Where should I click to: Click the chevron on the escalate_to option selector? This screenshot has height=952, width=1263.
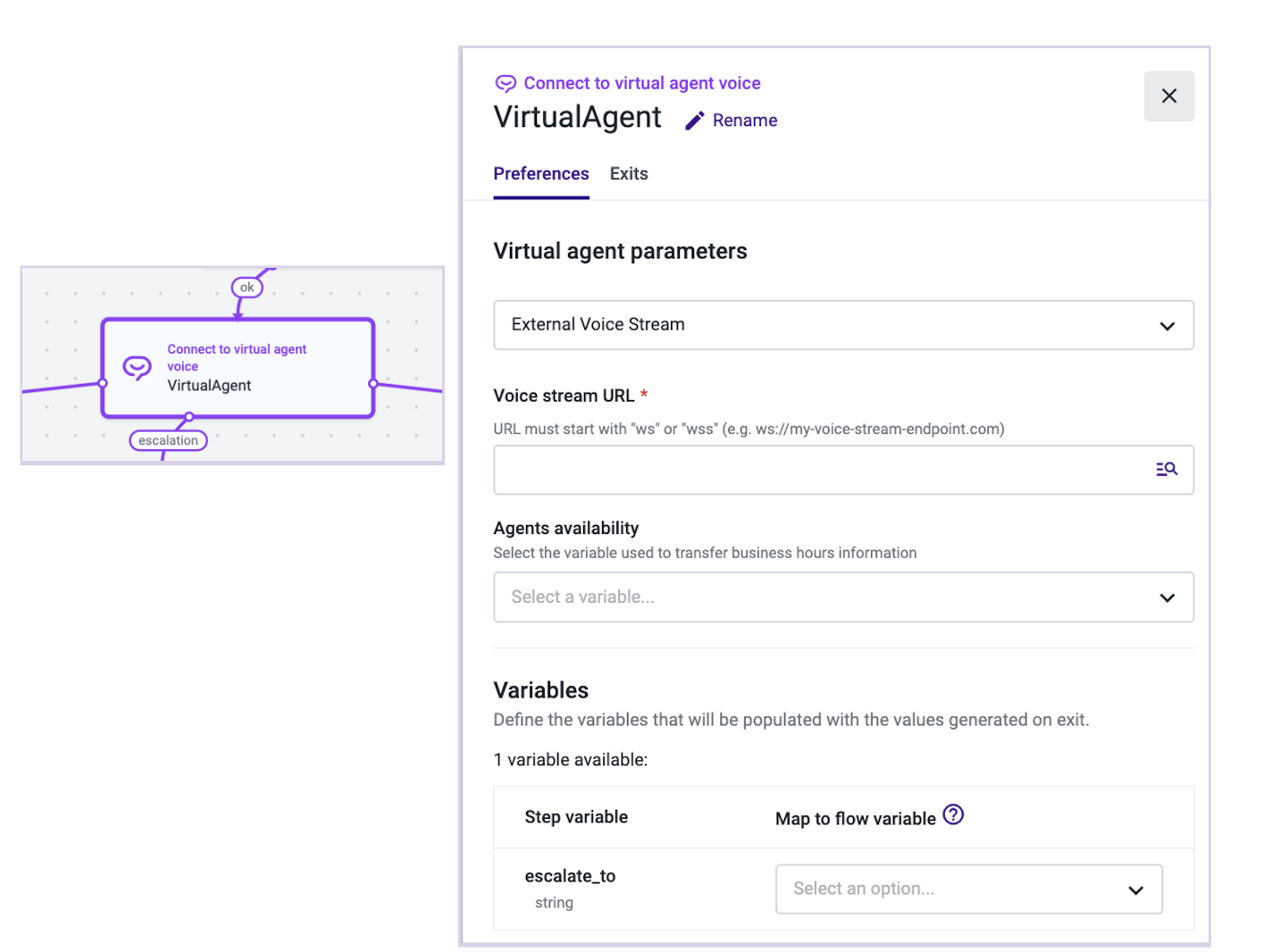click(x=1135, y=889)
